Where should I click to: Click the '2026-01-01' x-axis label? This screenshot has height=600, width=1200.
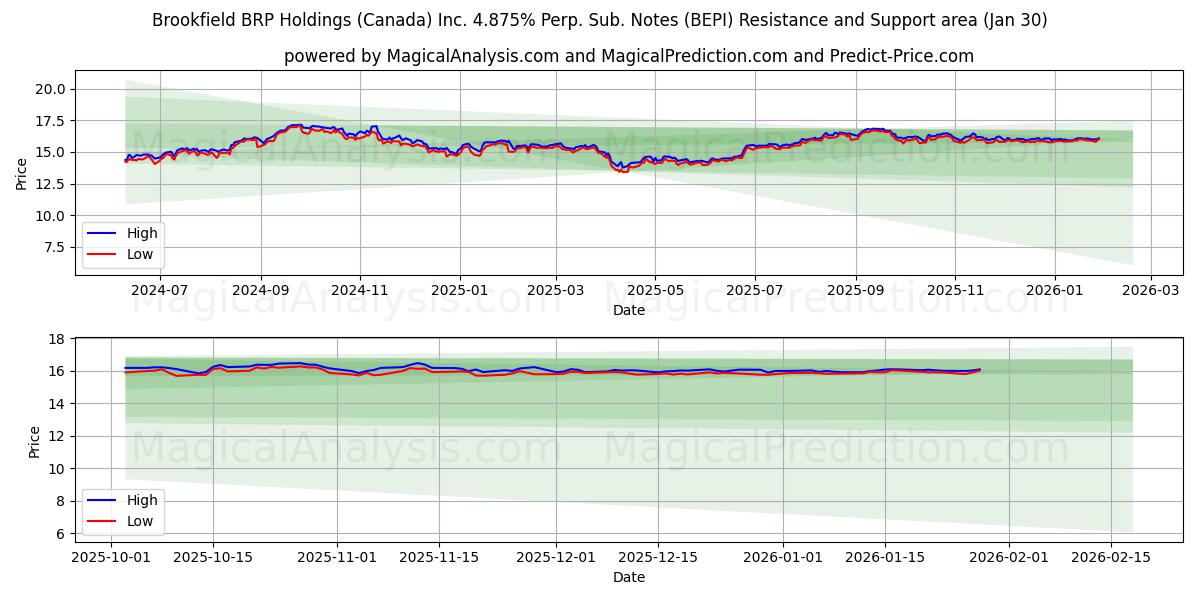click(x=784, y=557)
